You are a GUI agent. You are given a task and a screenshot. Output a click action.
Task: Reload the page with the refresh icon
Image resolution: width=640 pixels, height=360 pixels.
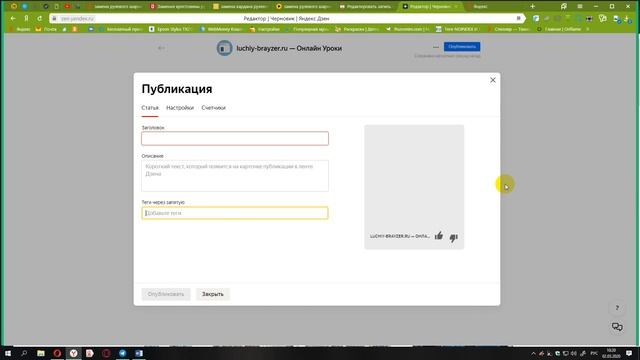tap(40, 18)
